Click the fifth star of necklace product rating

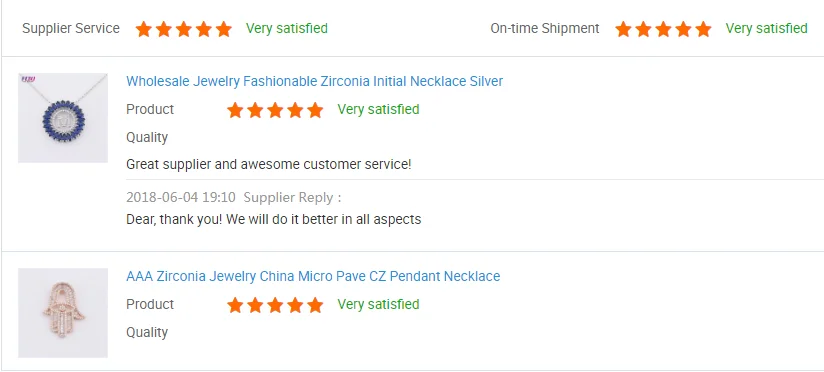pyautogui.click(x=315, y=110)
